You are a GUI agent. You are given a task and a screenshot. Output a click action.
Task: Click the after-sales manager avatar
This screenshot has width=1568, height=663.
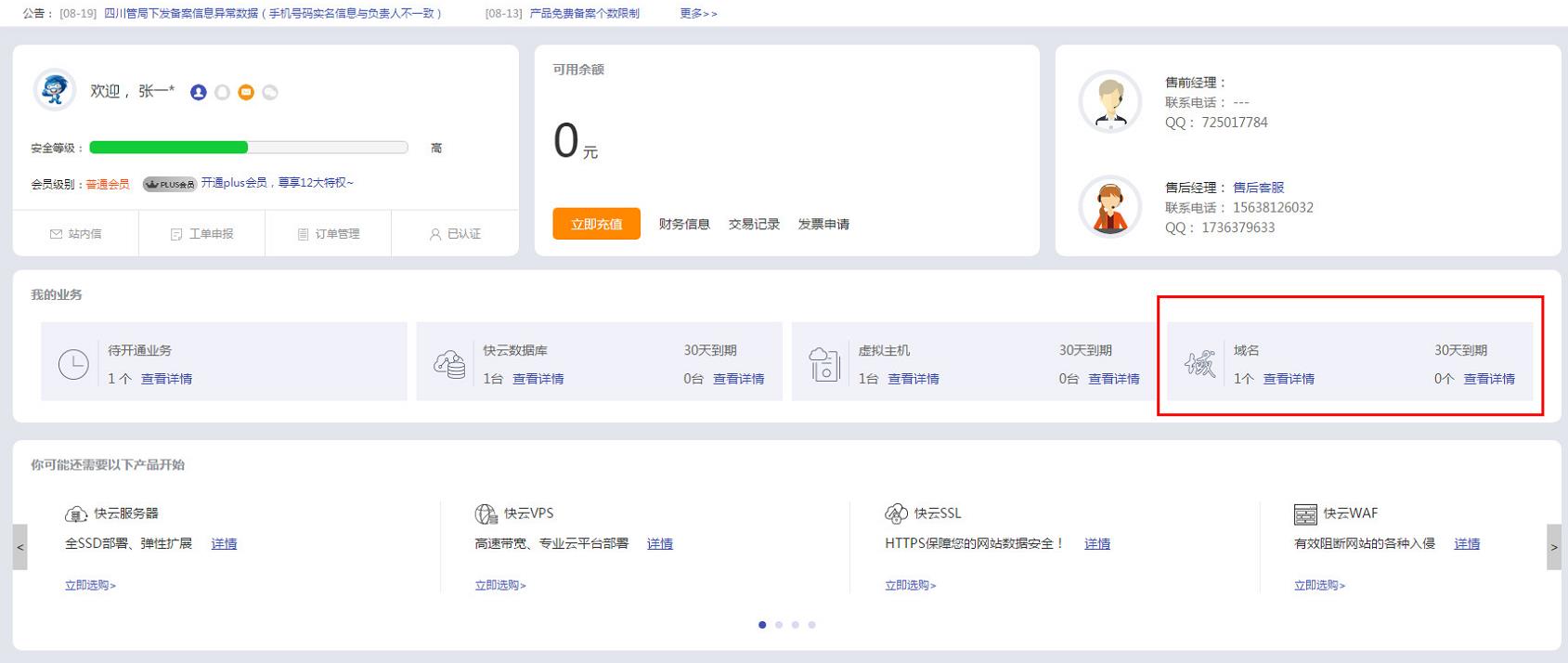click(1110, 206)
